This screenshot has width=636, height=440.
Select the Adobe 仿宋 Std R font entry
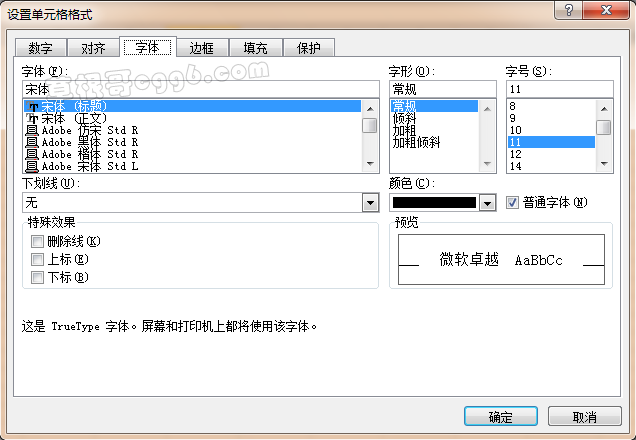pyautogui.click(x=89, y=130)
